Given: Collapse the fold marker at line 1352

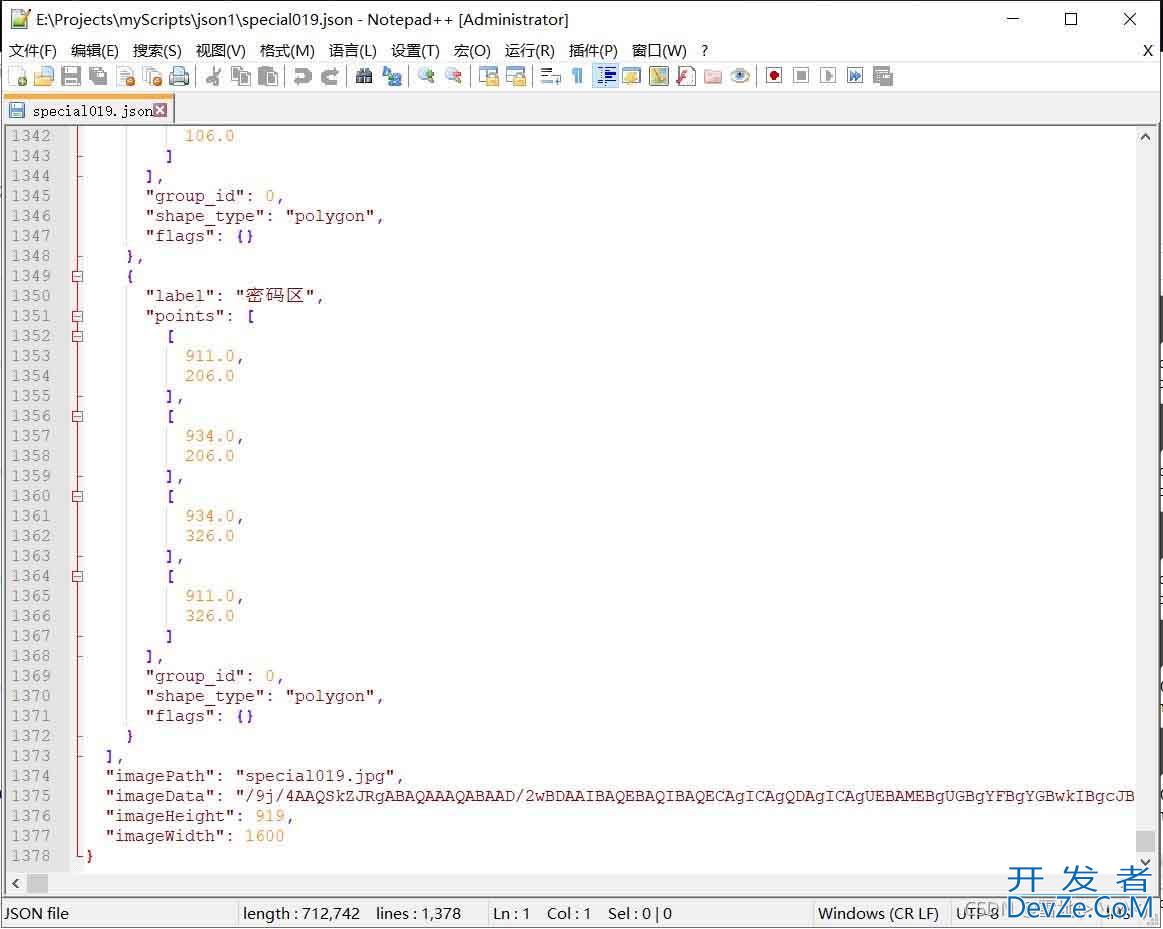Looking at the screenshot, I should (77, 337).
